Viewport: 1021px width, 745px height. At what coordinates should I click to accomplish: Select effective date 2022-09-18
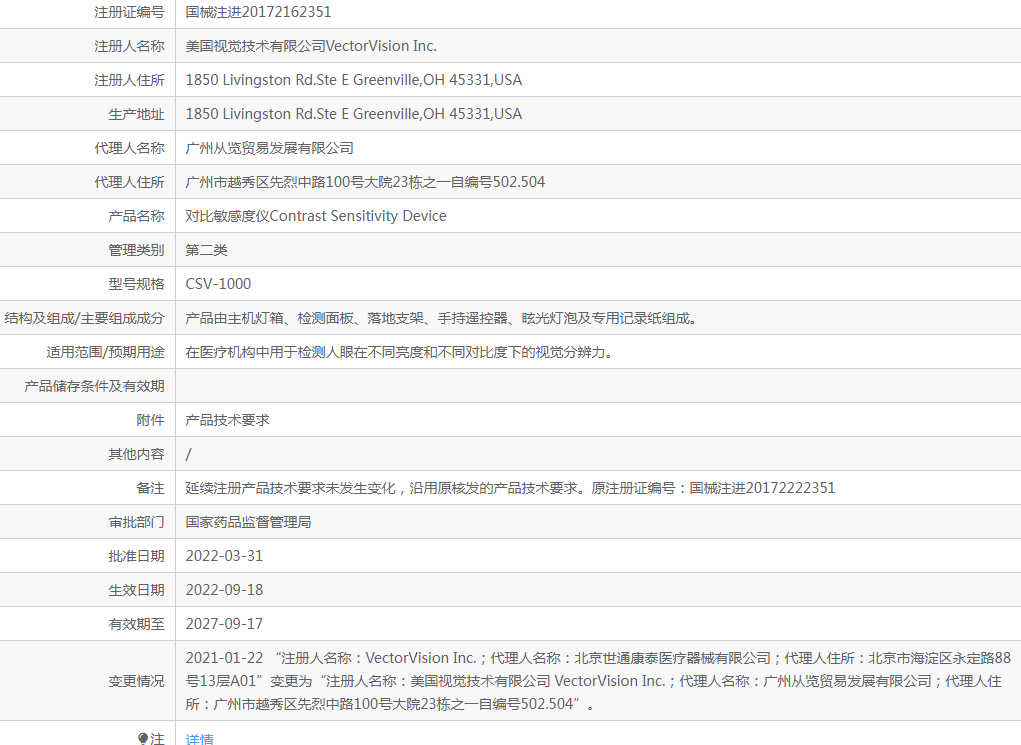(224, 589)
